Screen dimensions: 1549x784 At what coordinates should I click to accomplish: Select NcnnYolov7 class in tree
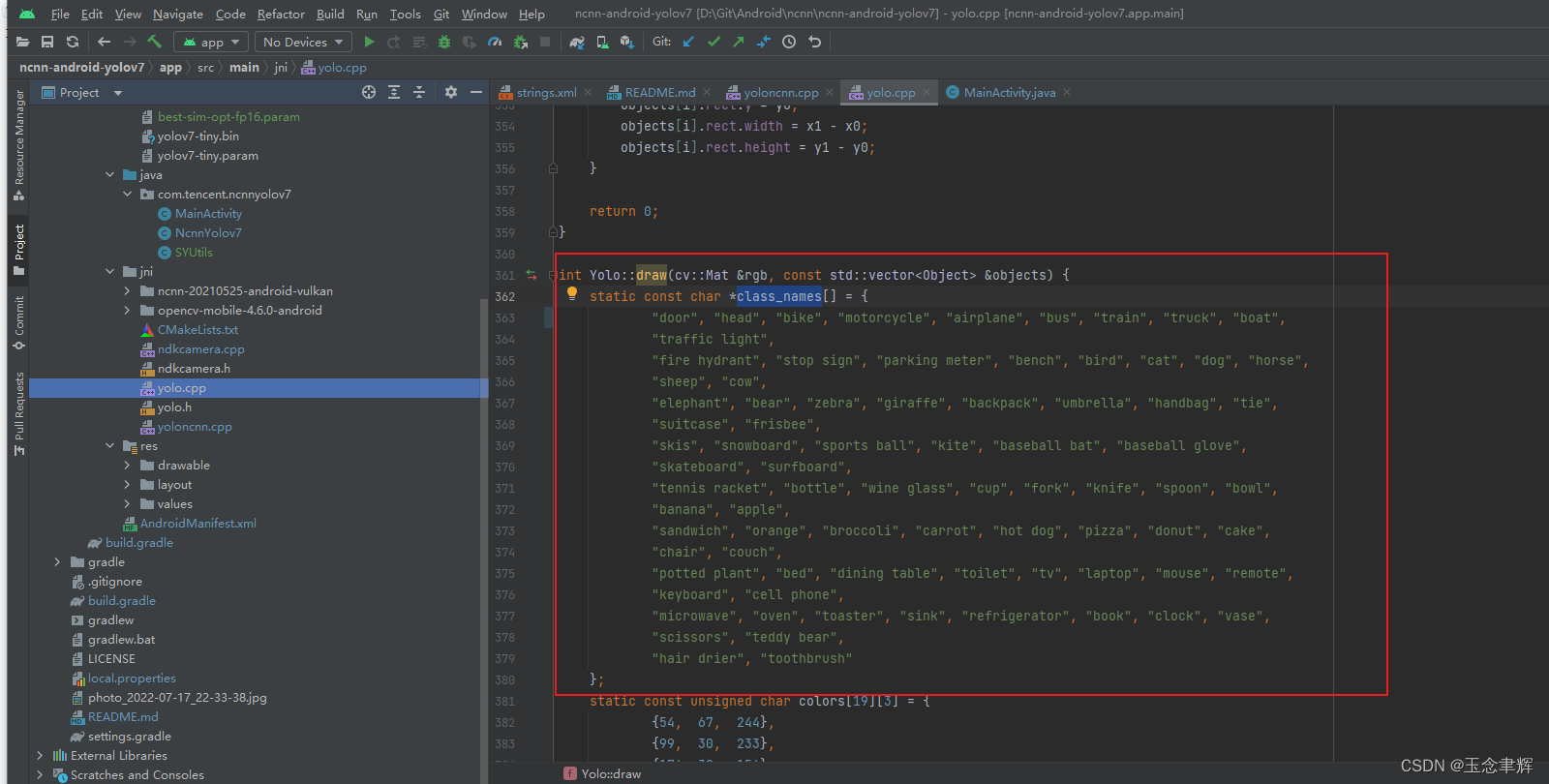pyautogui.click(x=208, y=233)
